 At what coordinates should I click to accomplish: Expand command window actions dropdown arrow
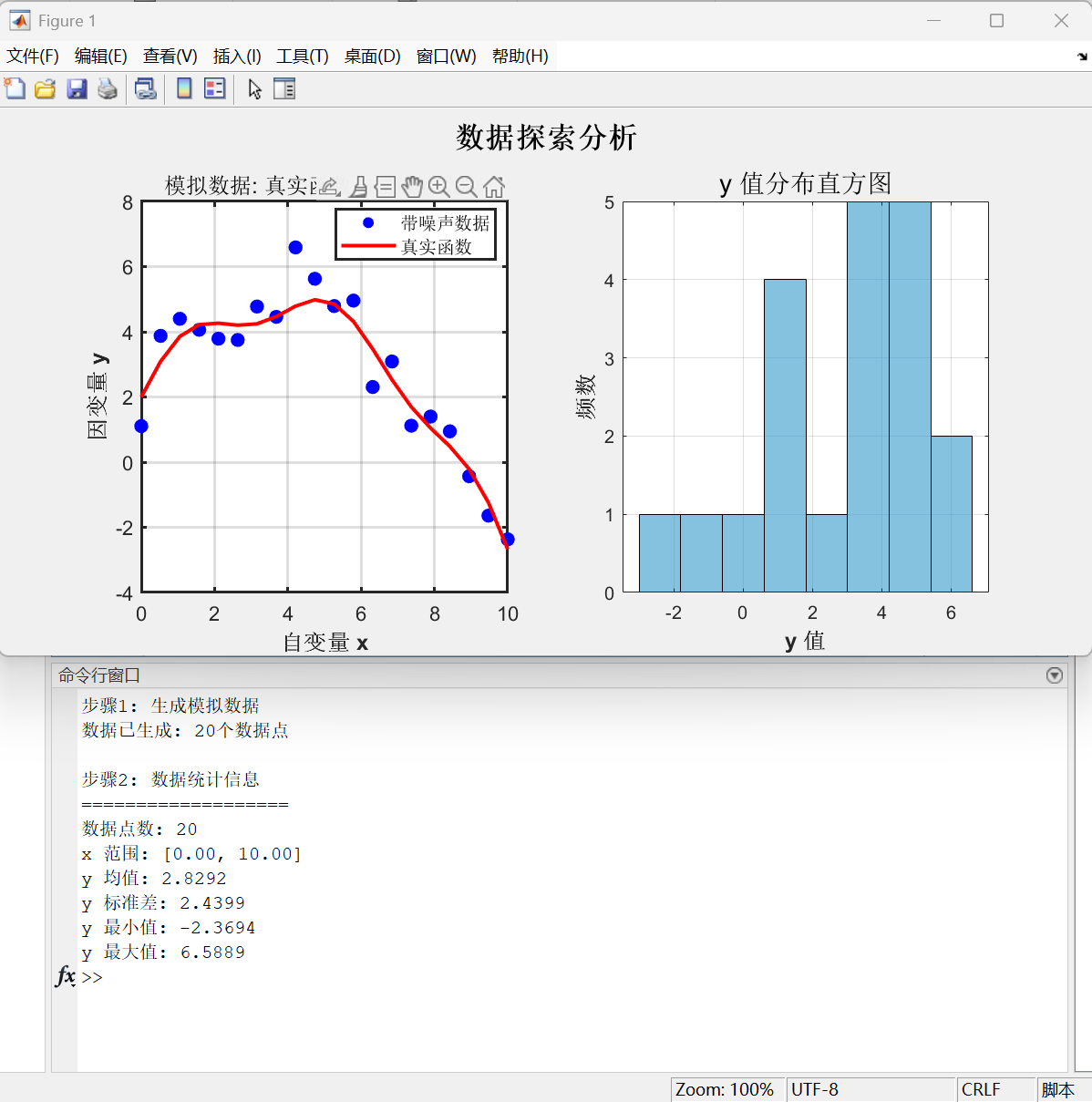tap(1055, 675)
